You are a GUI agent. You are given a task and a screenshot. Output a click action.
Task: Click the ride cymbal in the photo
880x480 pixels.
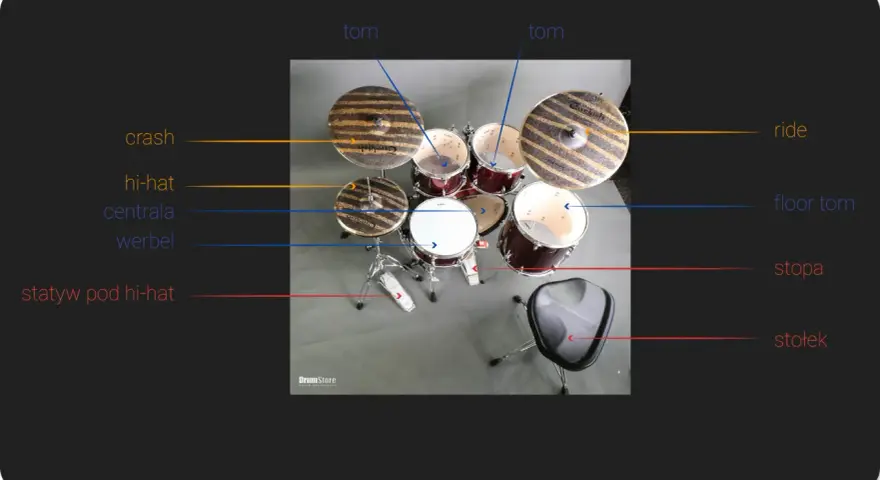tap(574, 139)
